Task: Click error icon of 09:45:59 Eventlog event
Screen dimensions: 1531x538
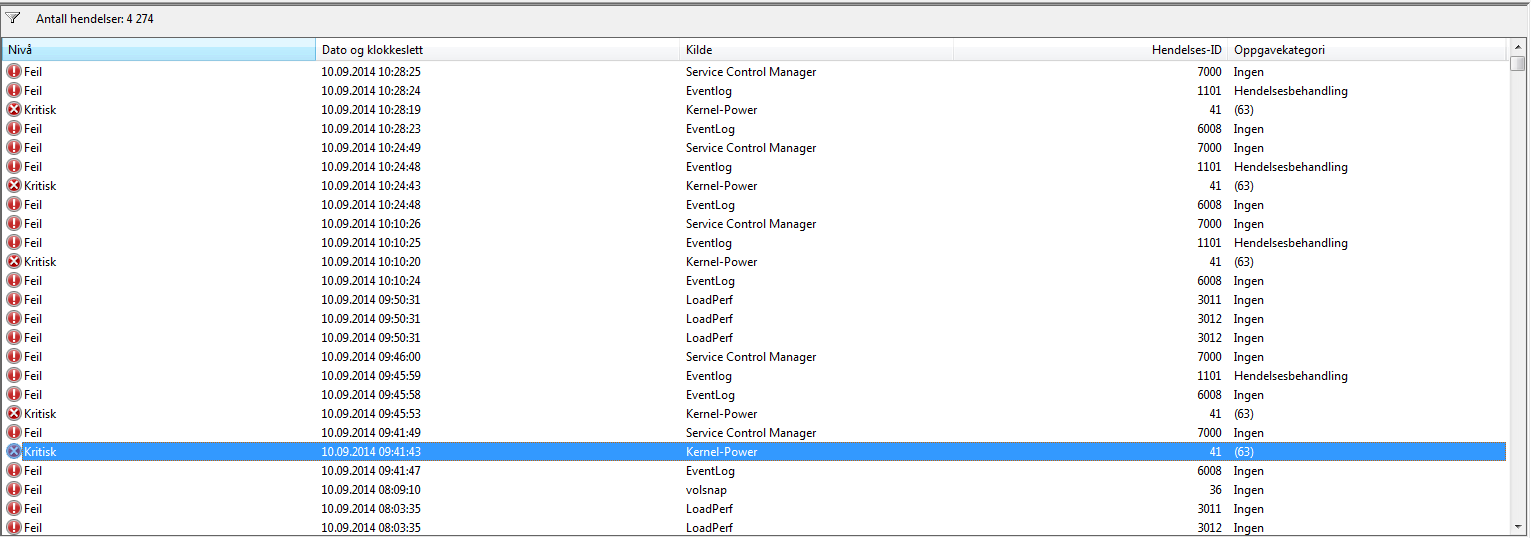Action: pos(14,376)
